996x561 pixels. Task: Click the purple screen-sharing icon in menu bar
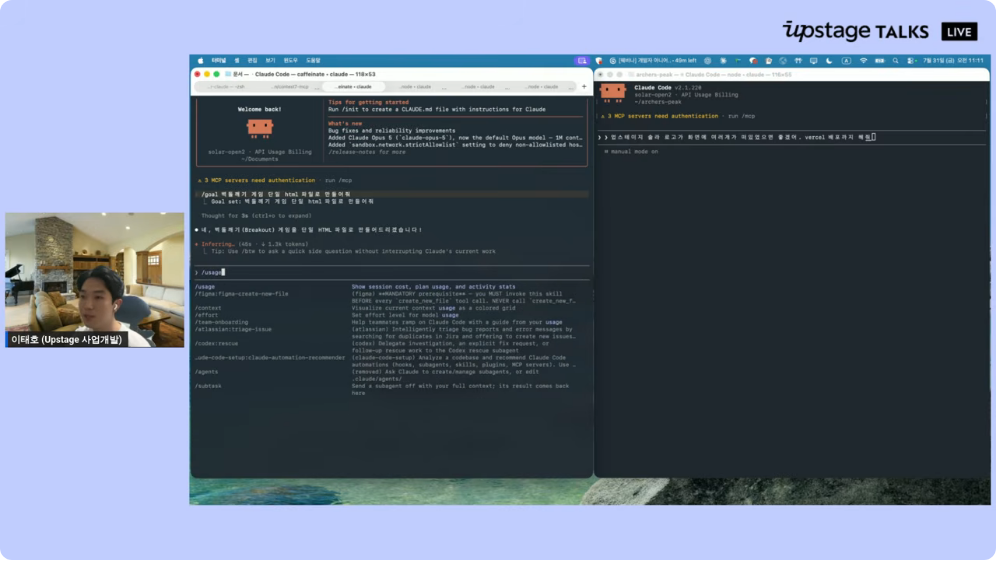(x=582, y=61)
